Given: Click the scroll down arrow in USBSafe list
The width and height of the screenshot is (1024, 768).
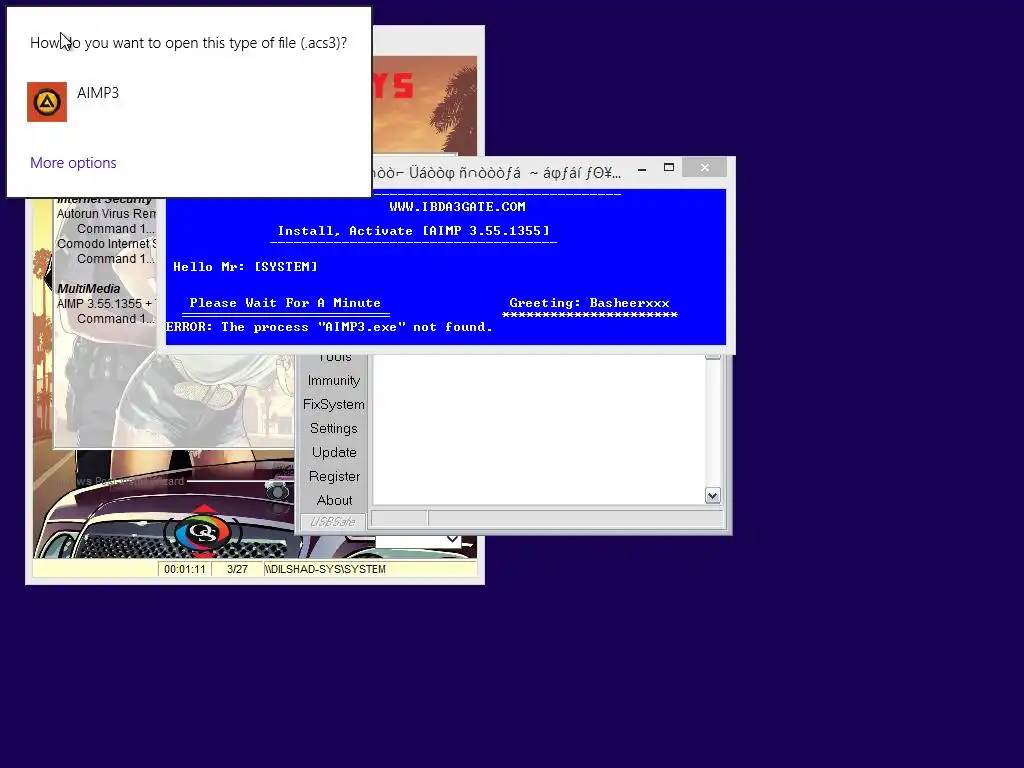Looking at the screenshot, I should pyautogui.click(x=712, y=496).
